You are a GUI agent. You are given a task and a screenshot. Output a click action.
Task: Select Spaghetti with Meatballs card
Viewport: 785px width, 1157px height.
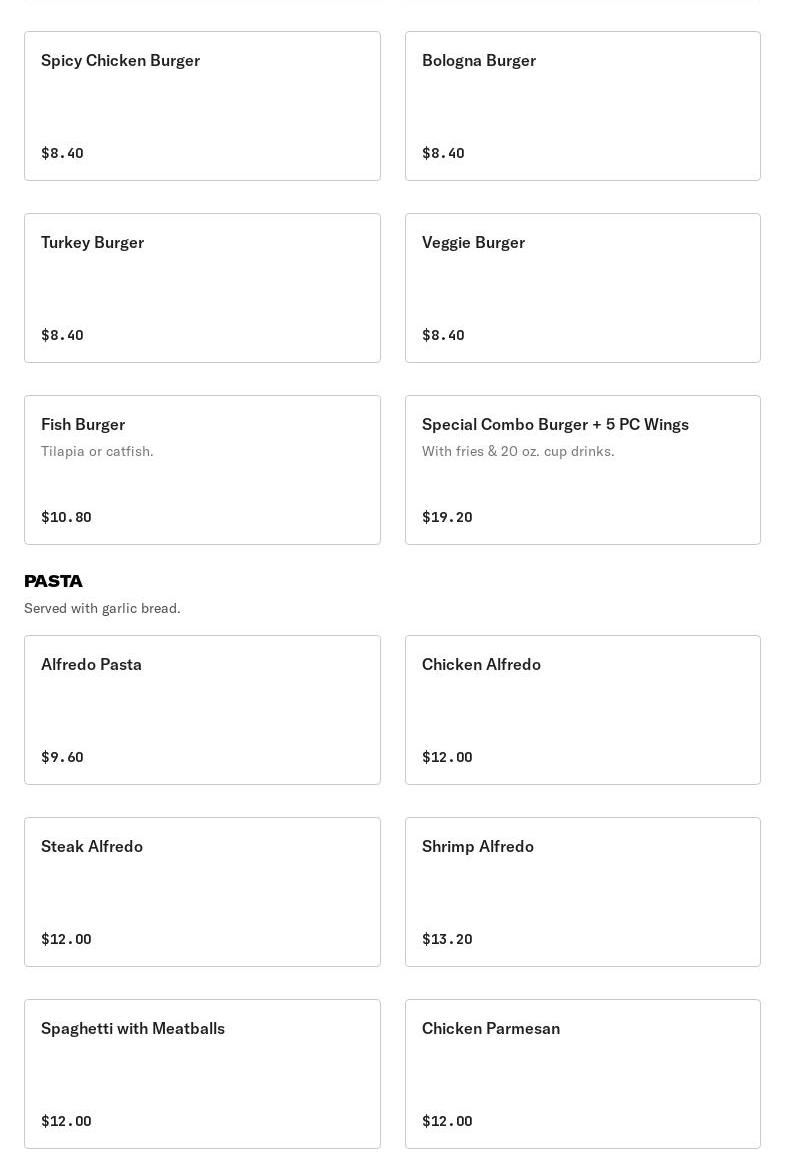point(202,1074)
